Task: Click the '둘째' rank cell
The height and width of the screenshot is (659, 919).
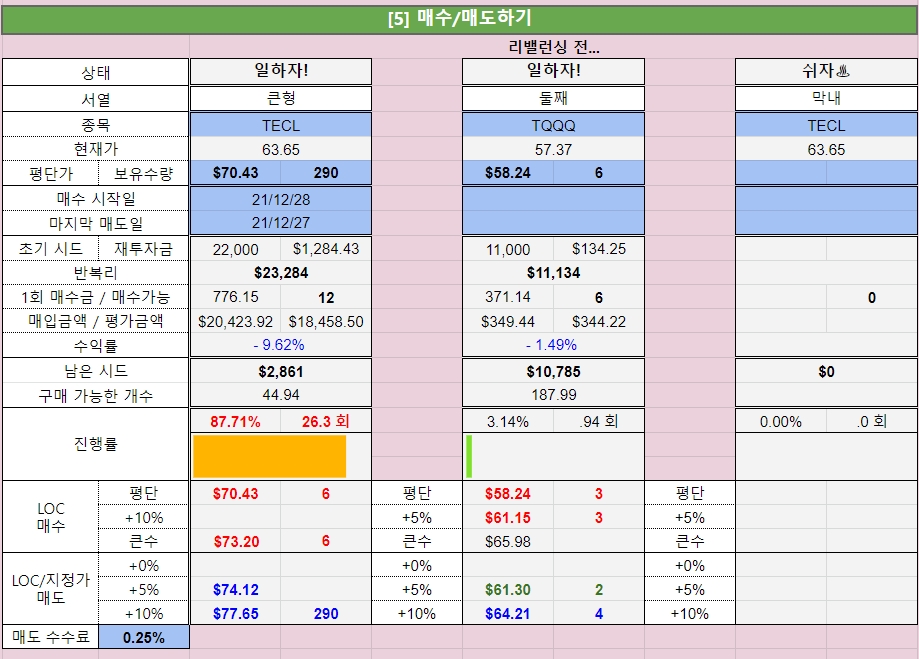Action: tap(553, 98)
